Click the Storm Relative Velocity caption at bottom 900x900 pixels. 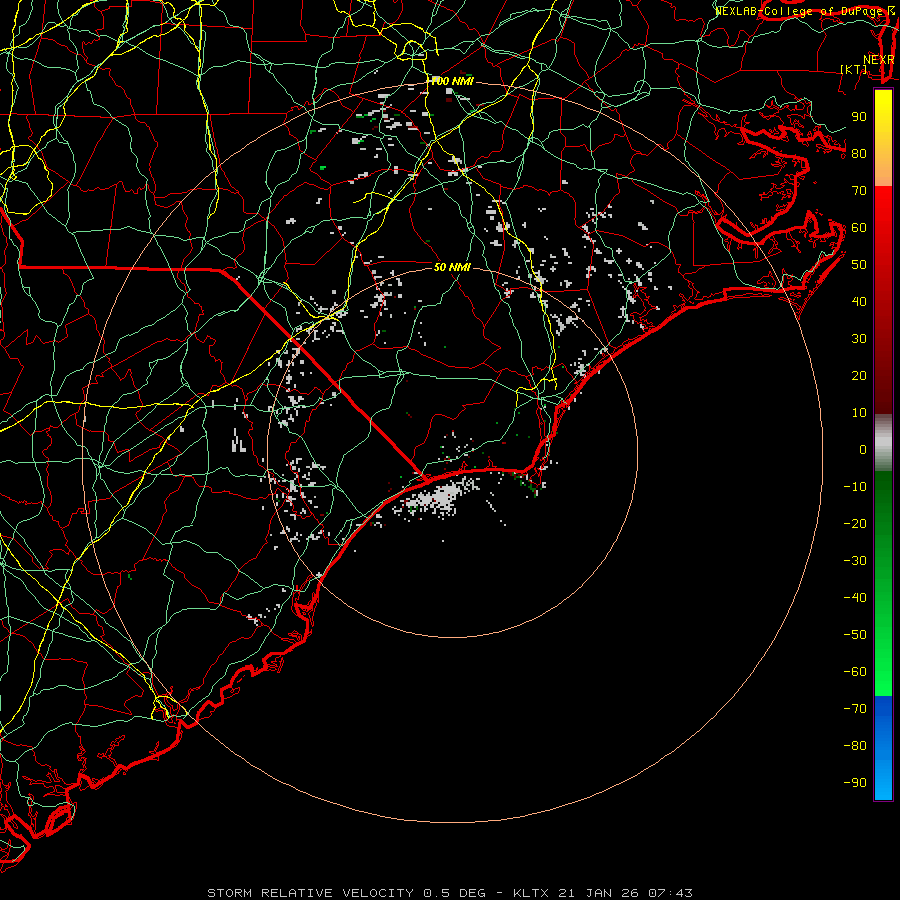coord(449,893)
